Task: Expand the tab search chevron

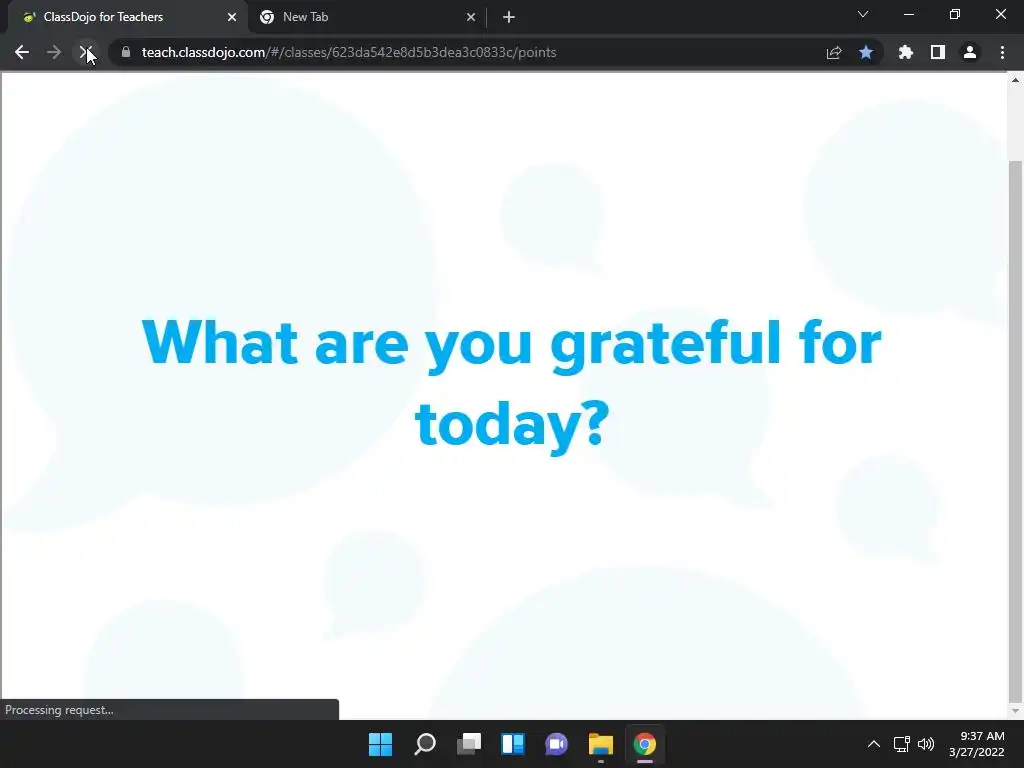Action: point(863,14)
